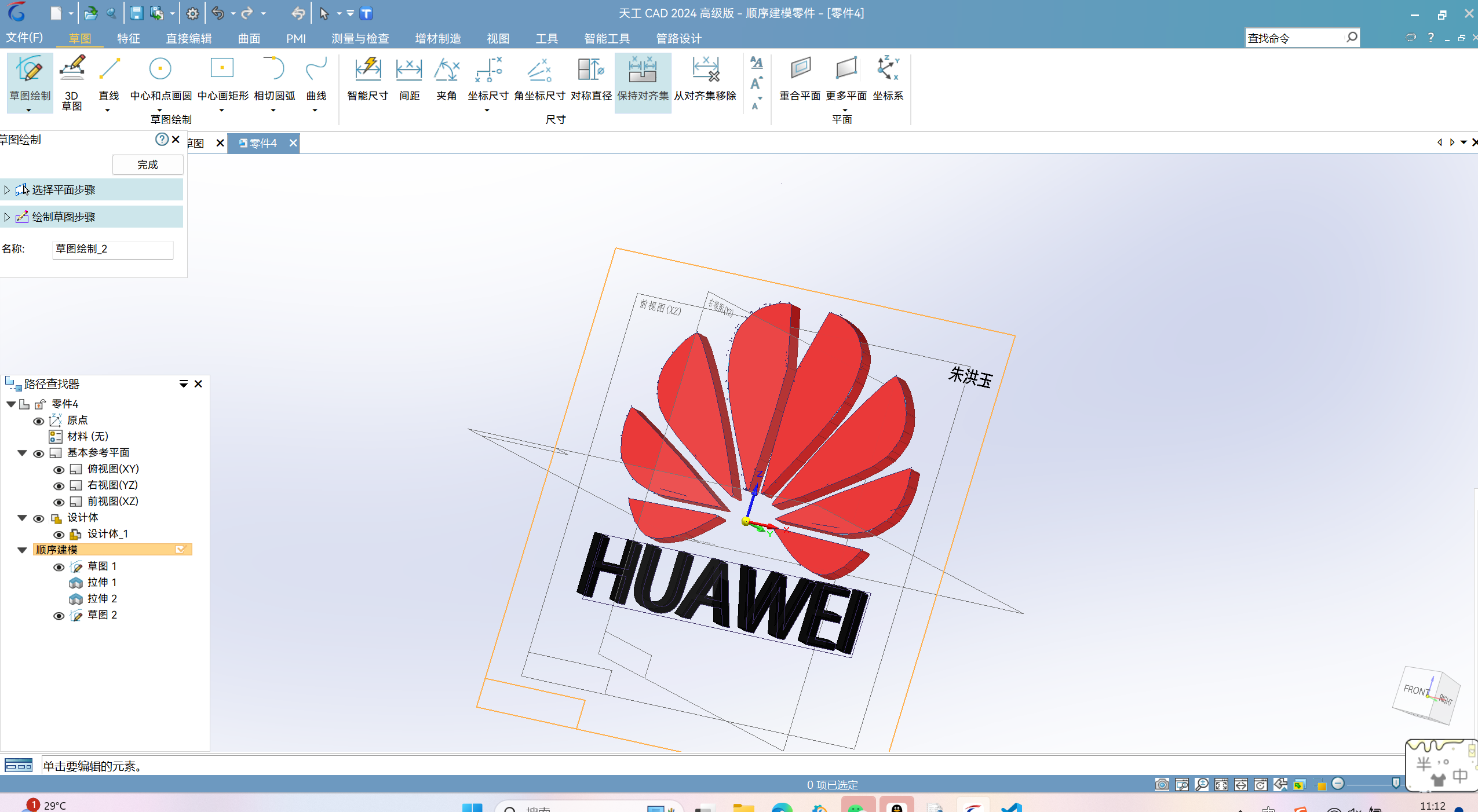
Task: Select the 重合平面 coincident plane tool
Action: (800, 79)
